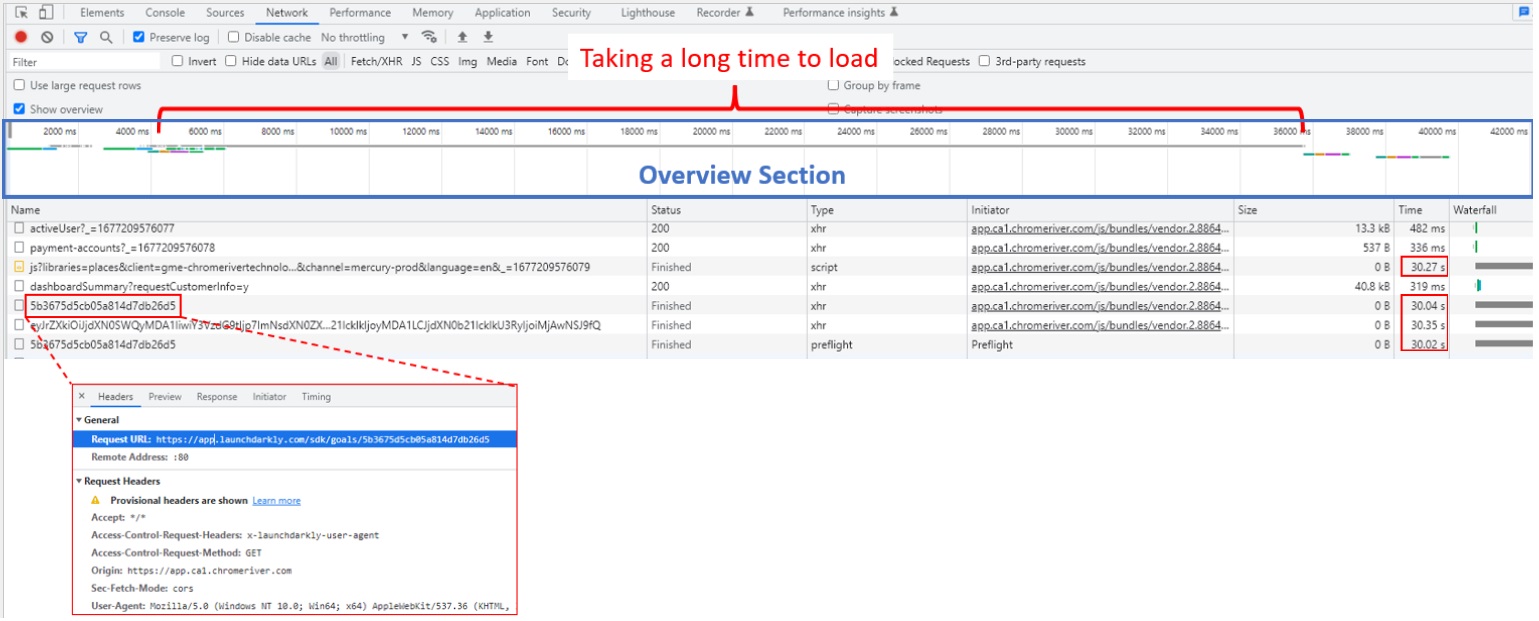
Task: Import HAR file using the upload icon
Action: [462, 37]
